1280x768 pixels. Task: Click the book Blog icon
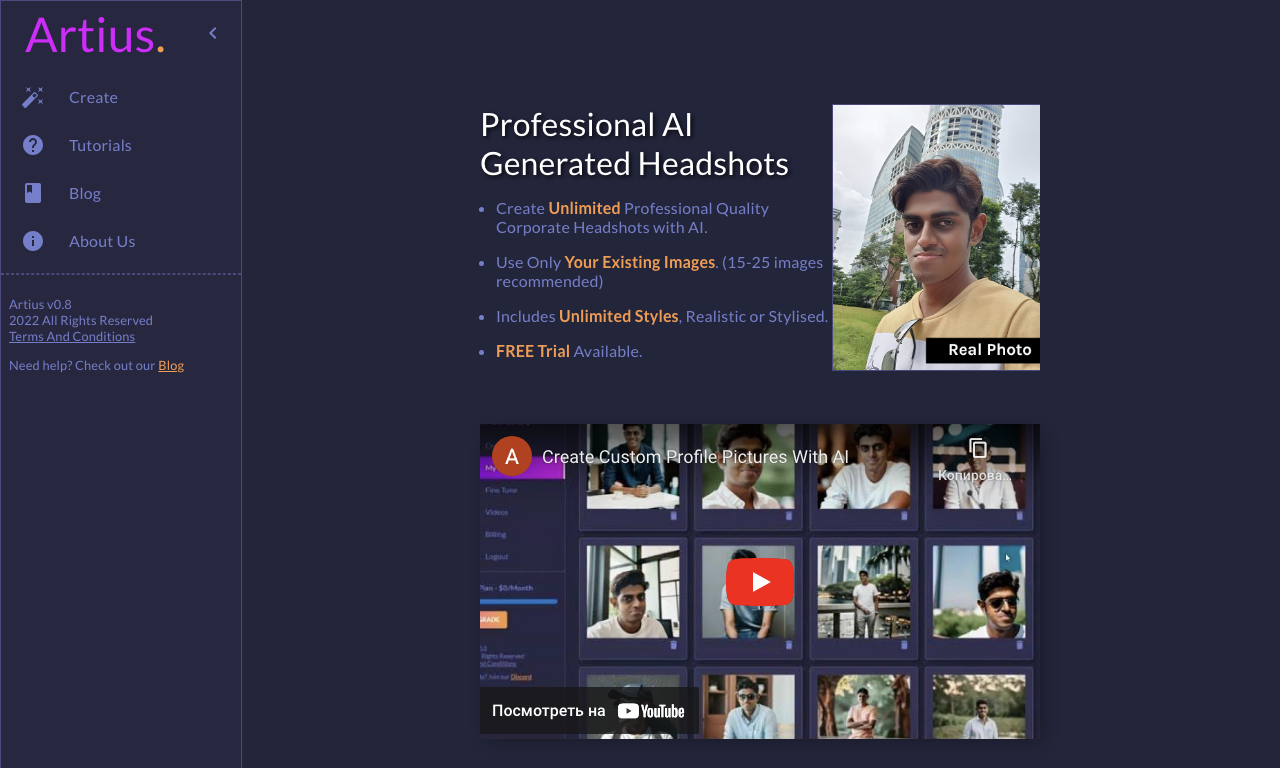(x=33, y=193)
